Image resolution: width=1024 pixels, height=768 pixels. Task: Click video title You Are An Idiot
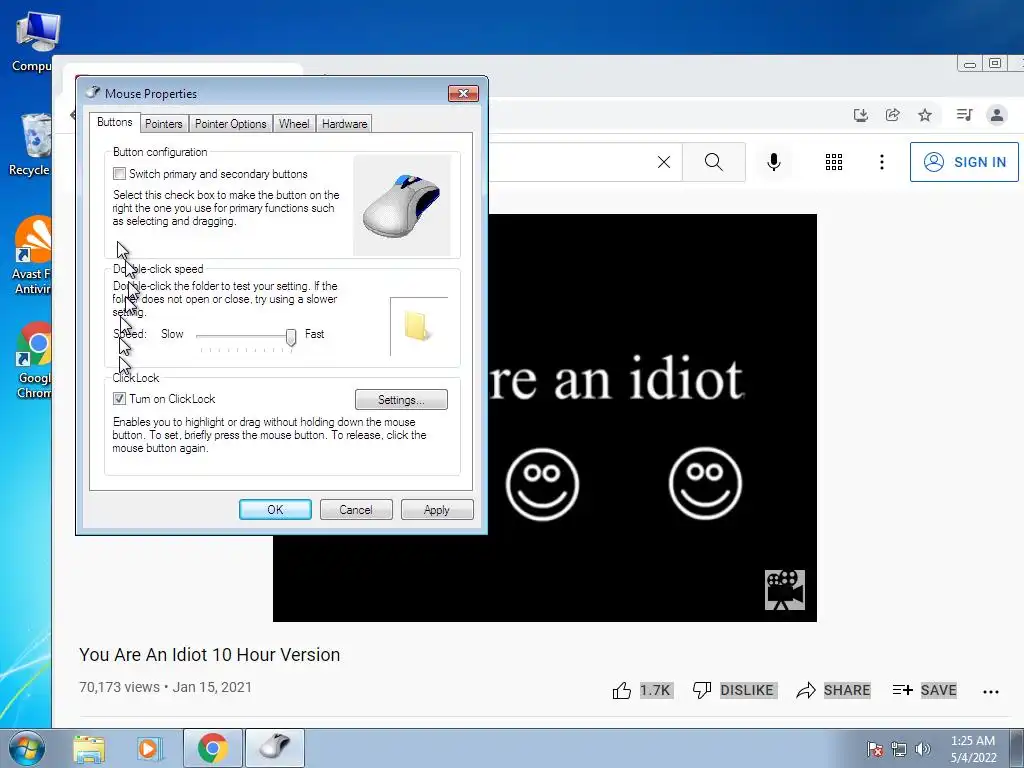click(210, 654)
